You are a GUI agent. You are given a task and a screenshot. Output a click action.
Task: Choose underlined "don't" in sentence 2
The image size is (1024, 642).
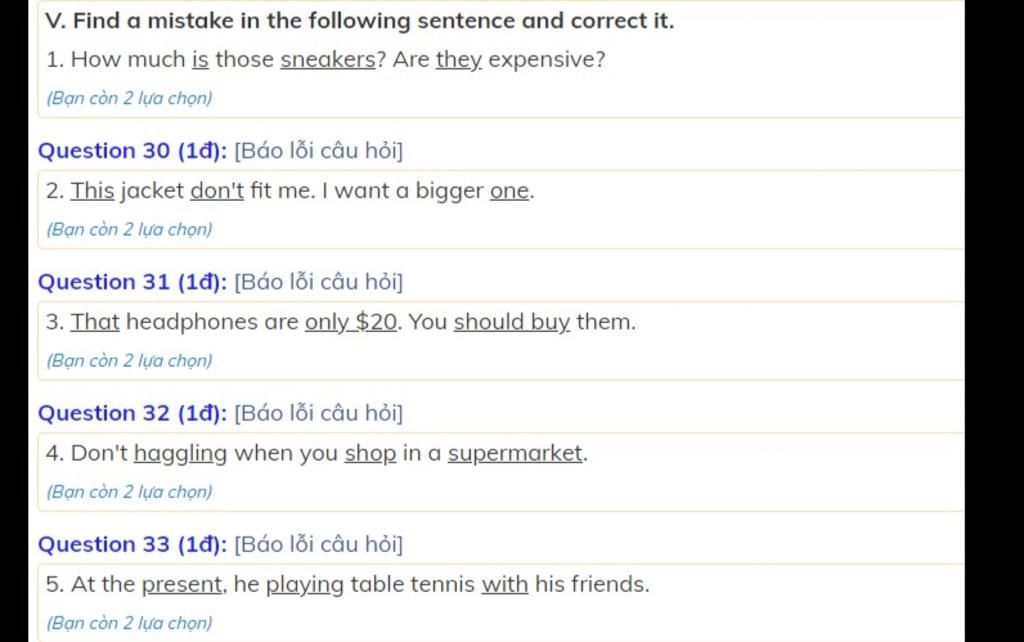(x=217, y=191)
